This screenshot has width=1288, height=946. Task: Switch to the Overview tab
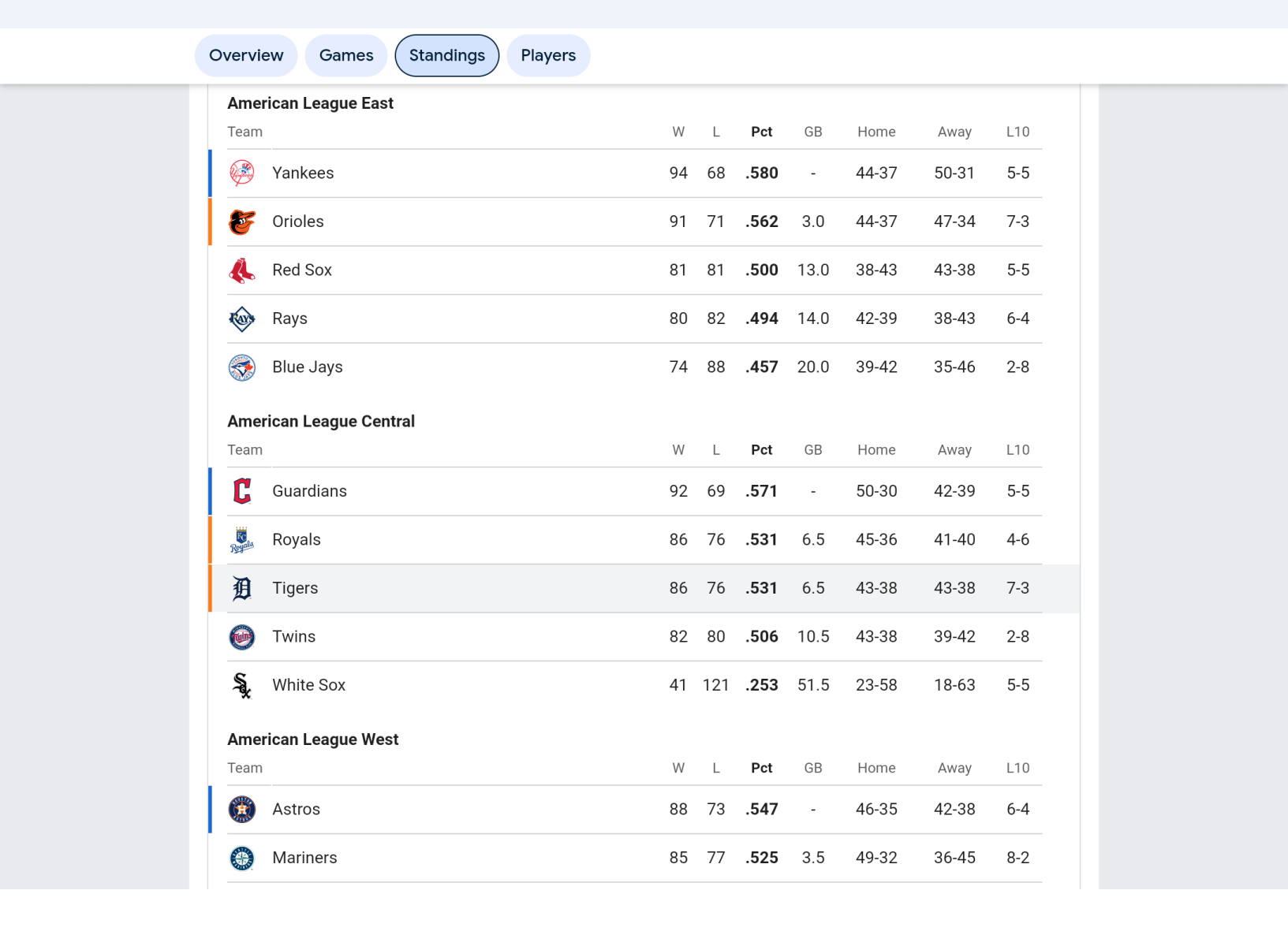point(246,56)
